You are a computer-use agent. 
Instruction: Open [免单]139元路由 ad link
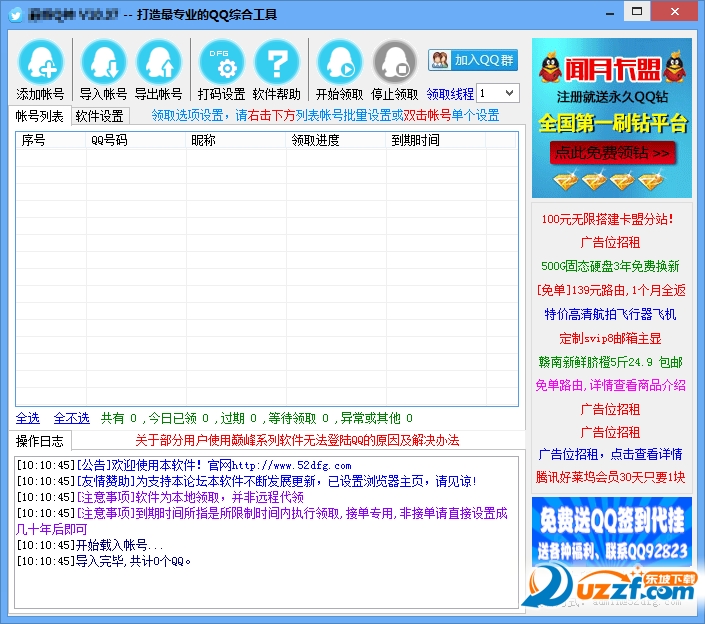point(611,290)
